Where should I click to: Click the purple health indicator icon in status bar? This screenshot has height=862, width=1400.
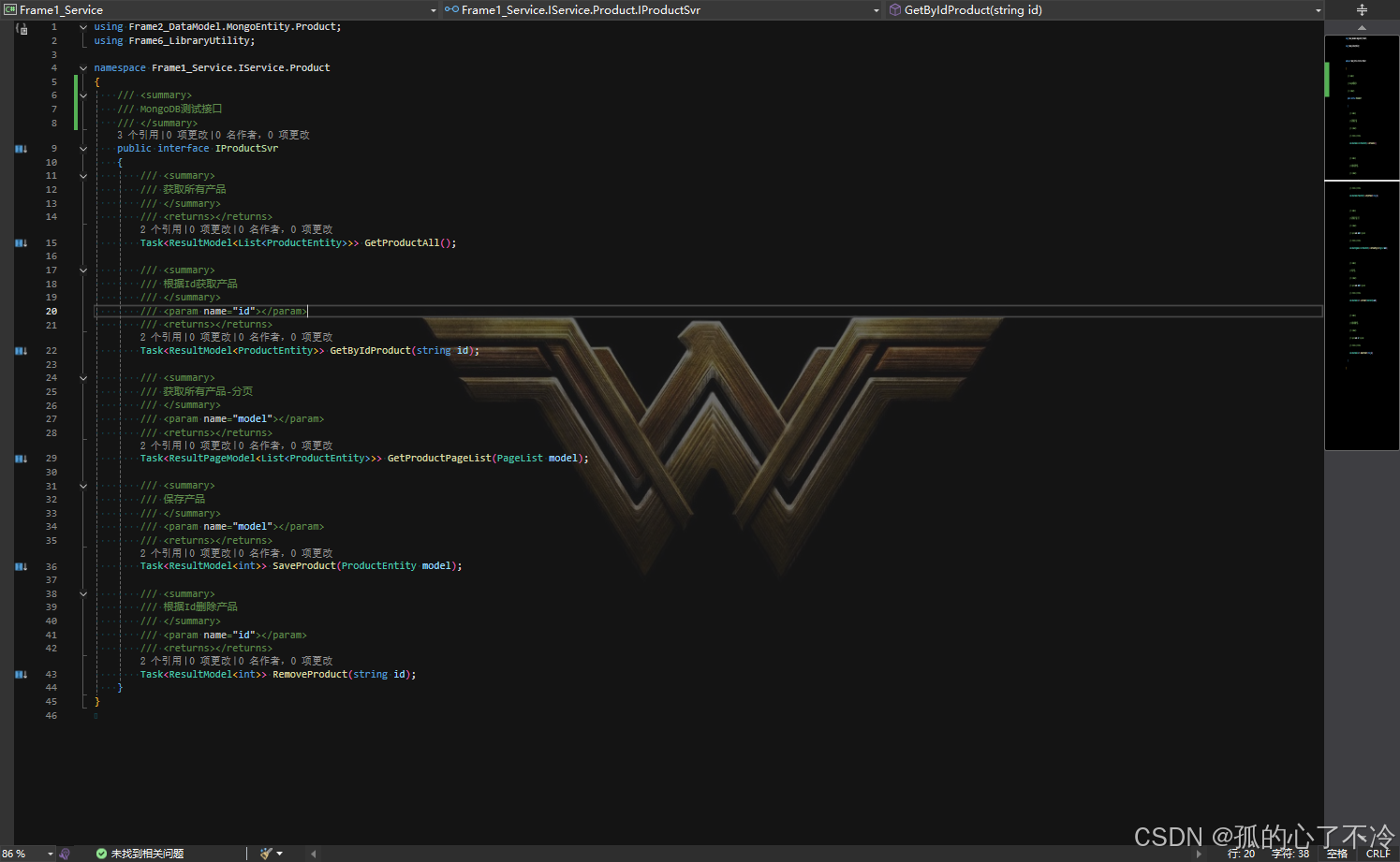coord(65,854)
